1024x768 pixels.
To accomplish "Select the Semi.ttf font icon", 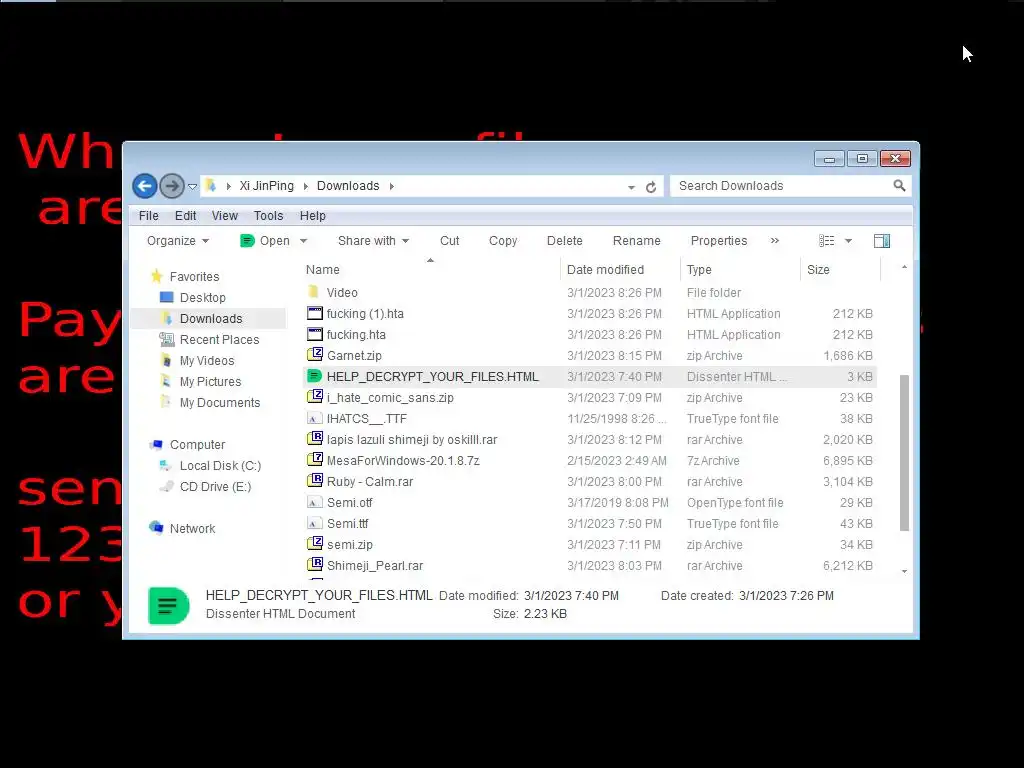I will point(315,523).
